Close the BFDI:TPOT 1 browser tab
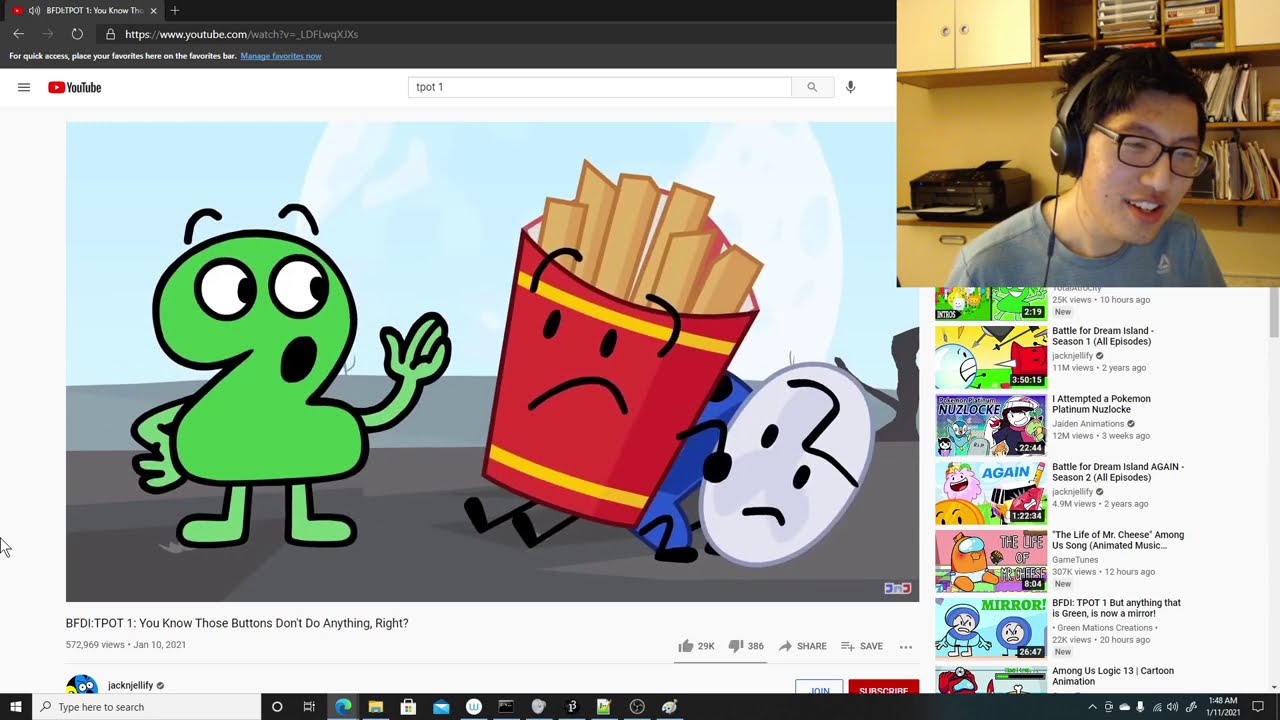Image resolution: width=1280 pixels, height=720 pixels. point(153,10)
